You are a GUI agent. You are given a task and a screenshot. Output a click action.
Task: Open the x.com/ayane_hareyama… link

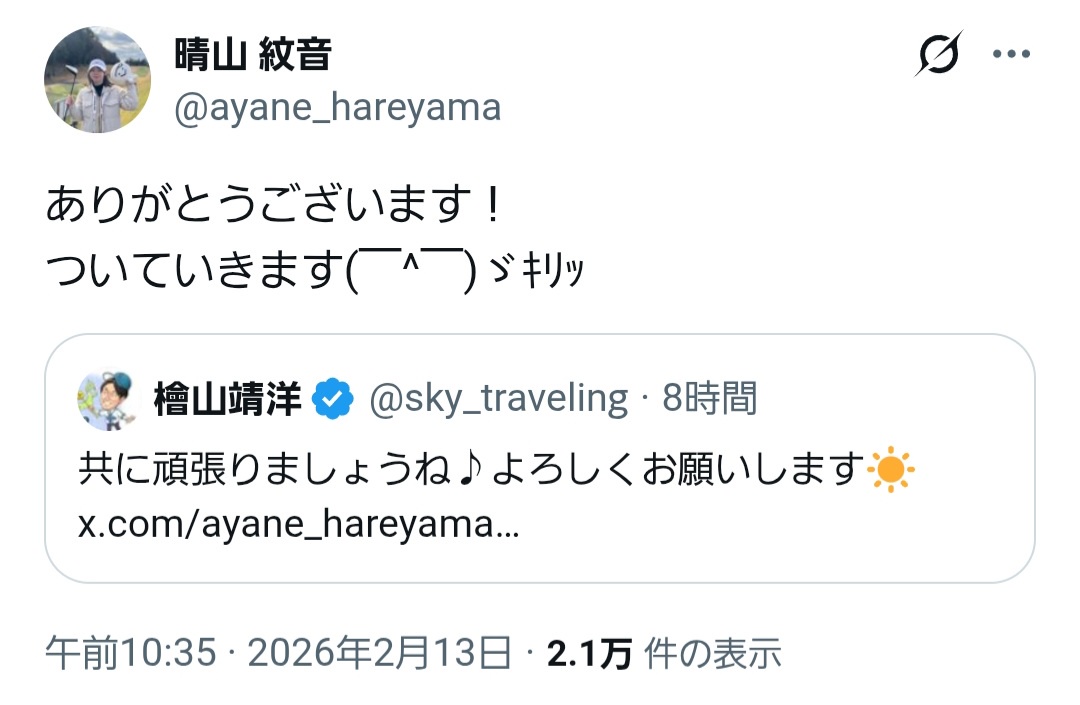298,525
